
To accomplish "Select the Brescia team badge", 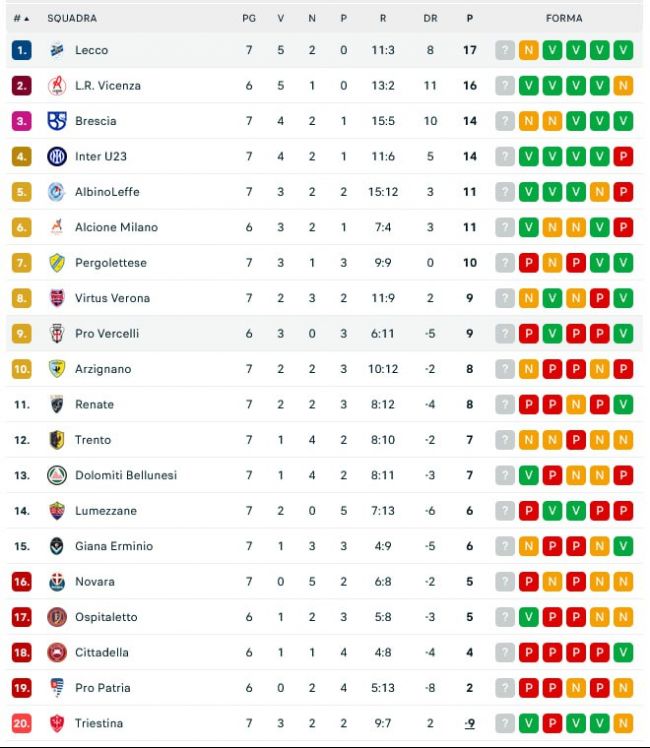I will tap(57, 121).
